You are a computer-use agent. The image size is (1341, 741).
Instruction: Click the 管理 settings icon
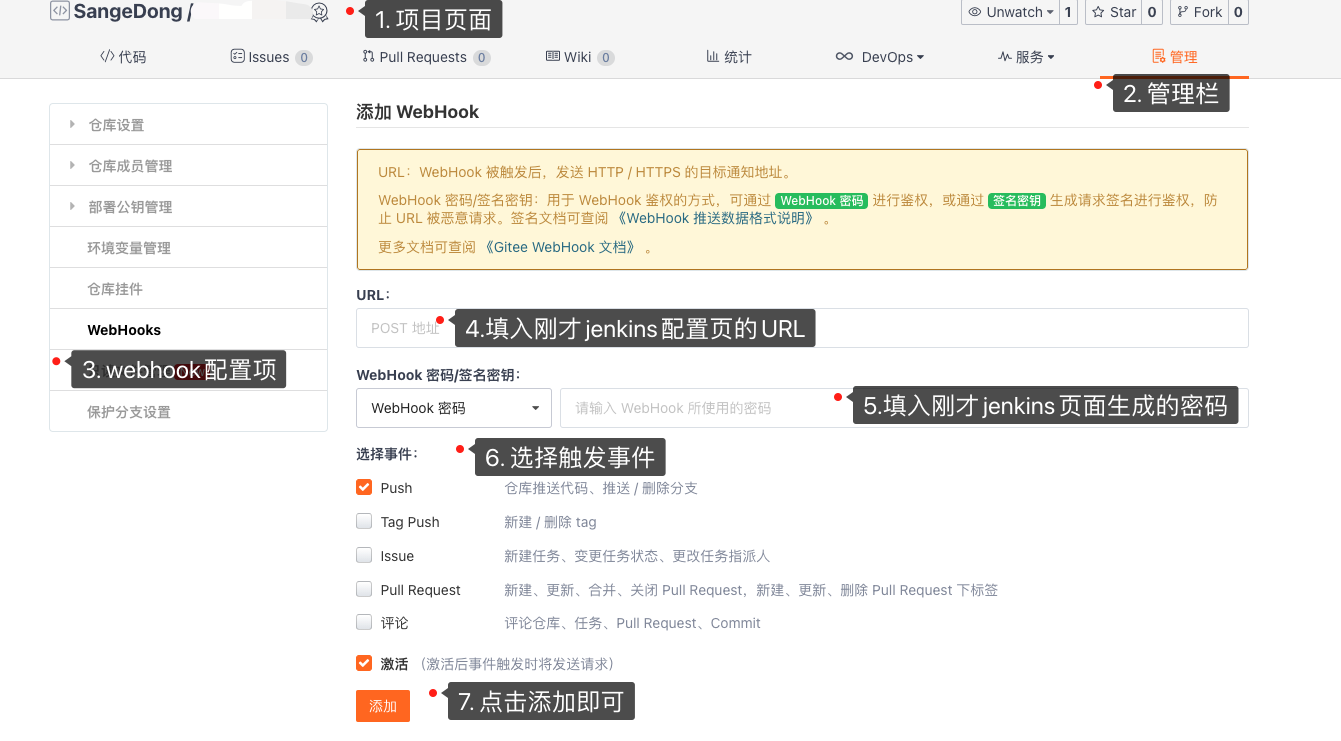(x=1159, y=57)
